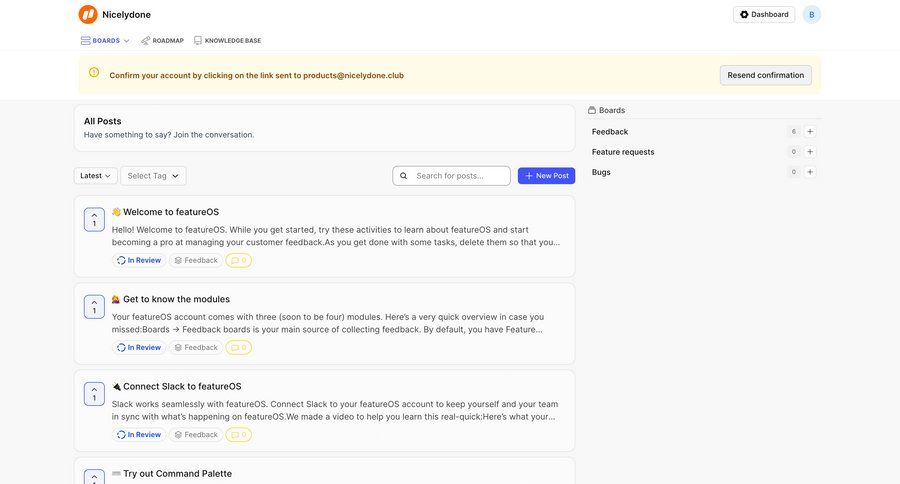900x484 pixels.
Task: Add a post to the Feedback board with plus
Action: click(x=810, y=131)
